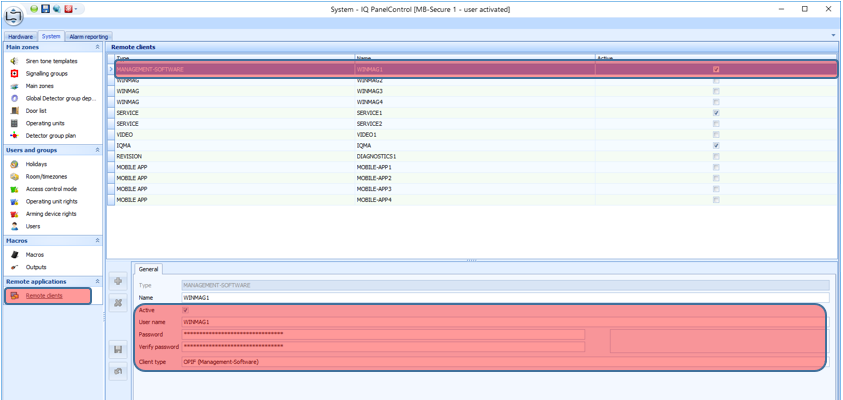
Task: Select the MOBILE-APP1 table row
Action: click(472, 167)
